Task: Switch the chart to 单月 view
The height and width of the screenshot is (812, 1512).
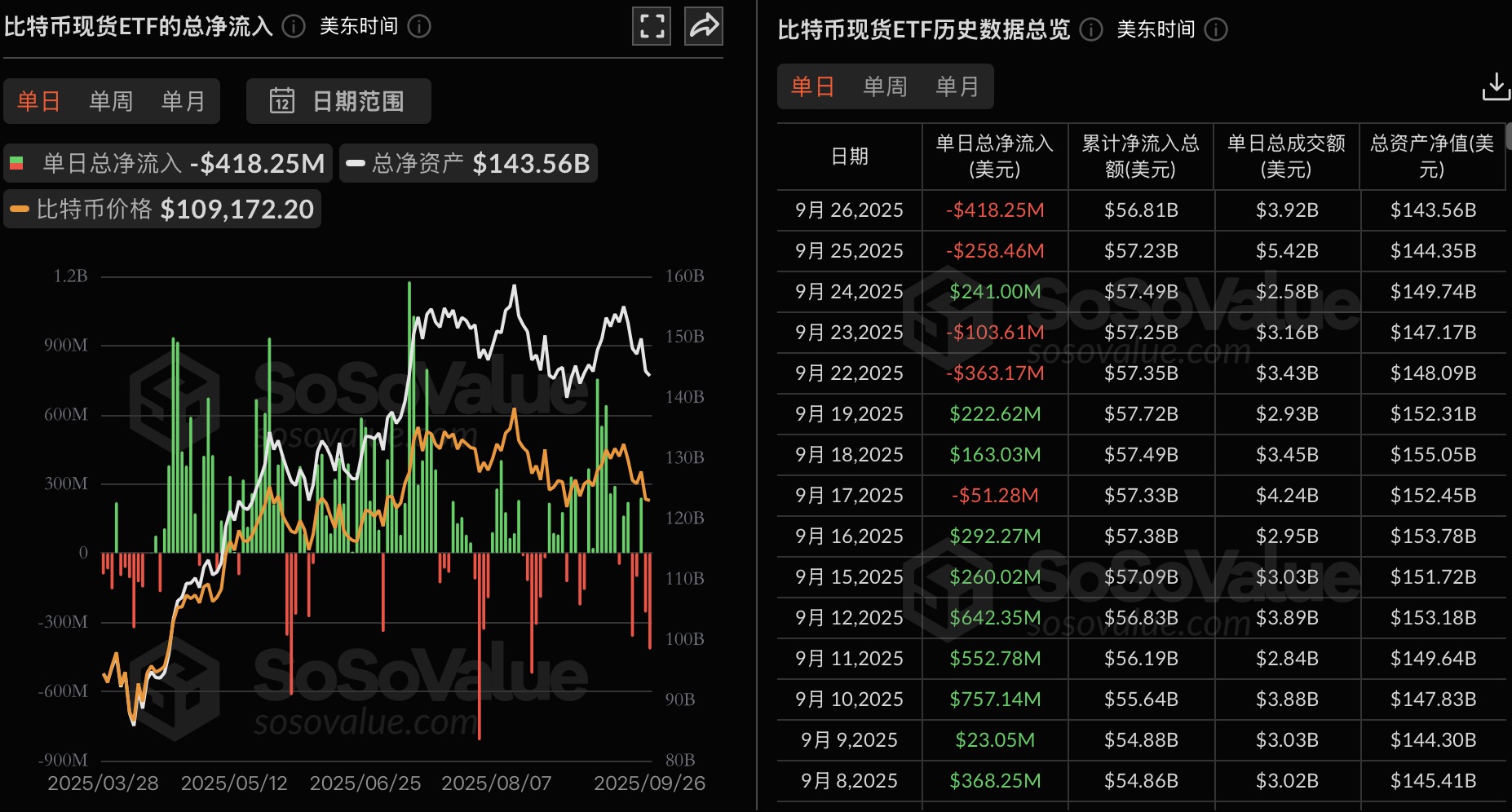Action: coord(183,101)
